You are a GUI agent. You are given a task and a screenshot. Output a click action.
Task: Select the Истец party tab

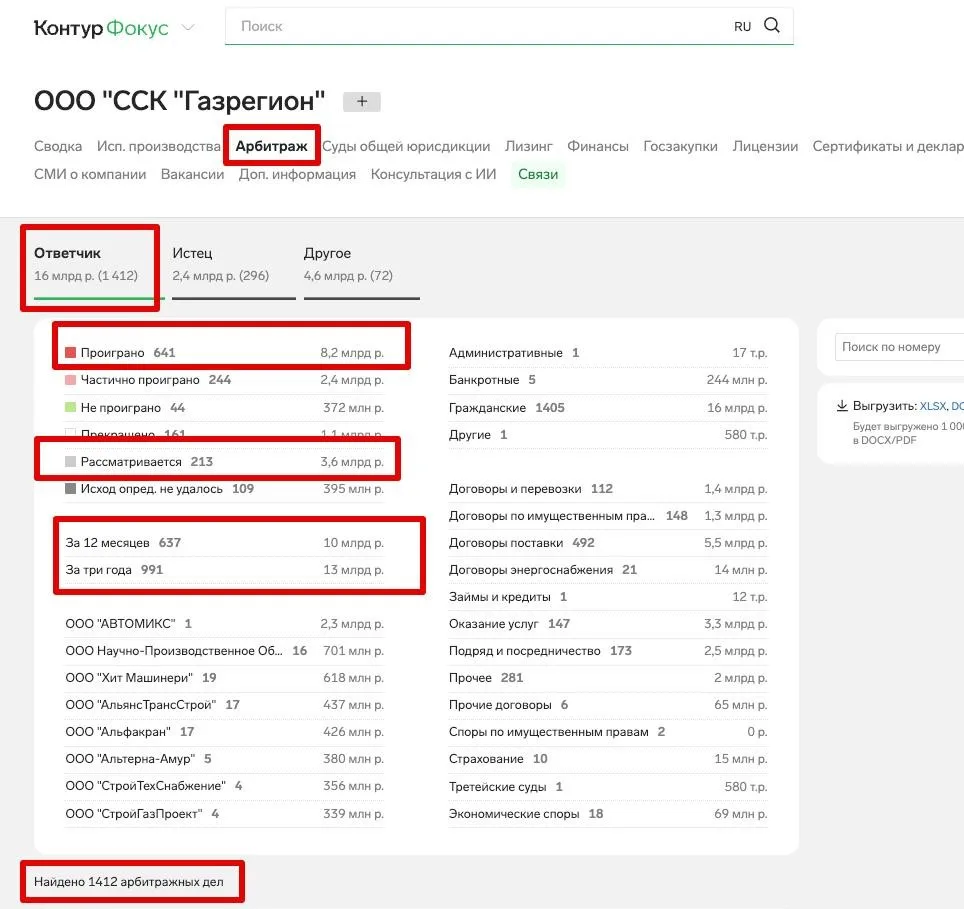[x=192, y=253]
